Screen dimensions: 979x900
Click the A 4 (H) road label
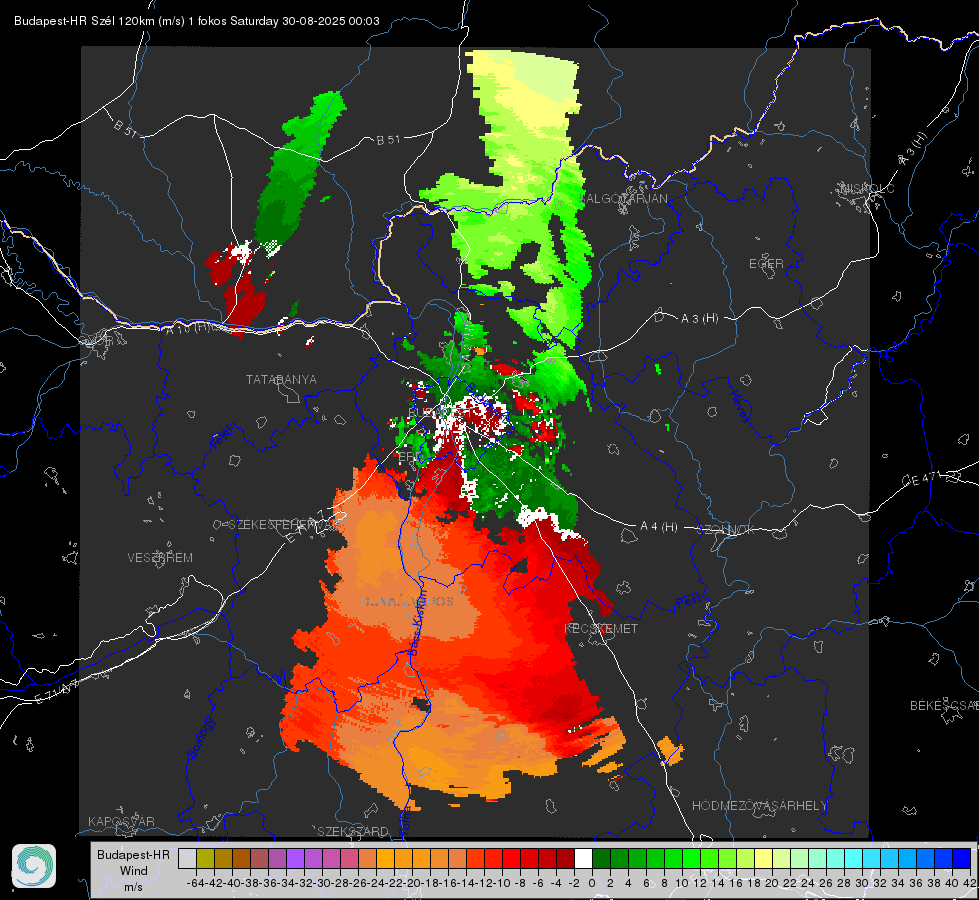659,527
